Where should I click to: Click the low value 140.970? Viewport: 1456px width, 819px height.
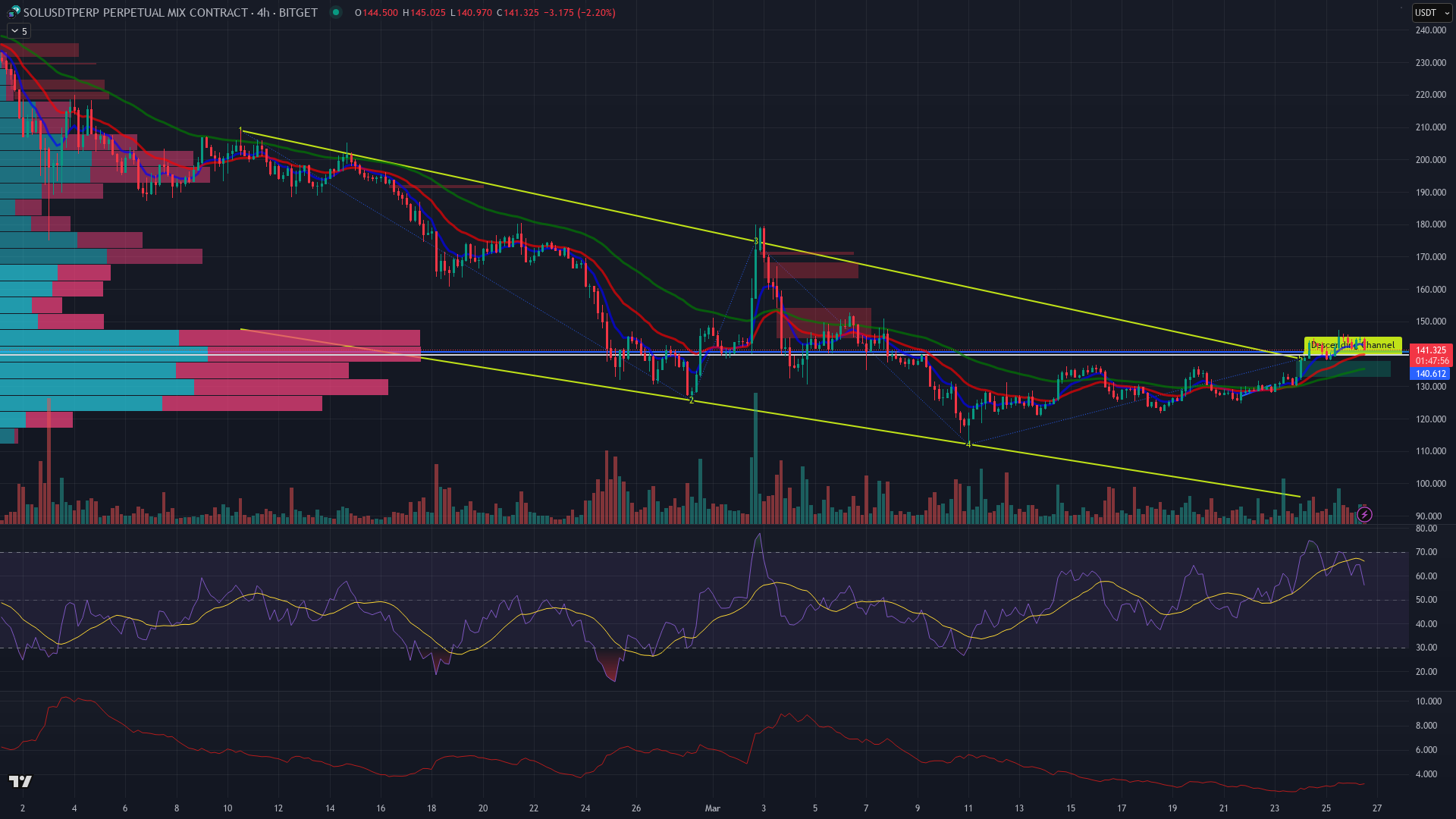[474, 13]
